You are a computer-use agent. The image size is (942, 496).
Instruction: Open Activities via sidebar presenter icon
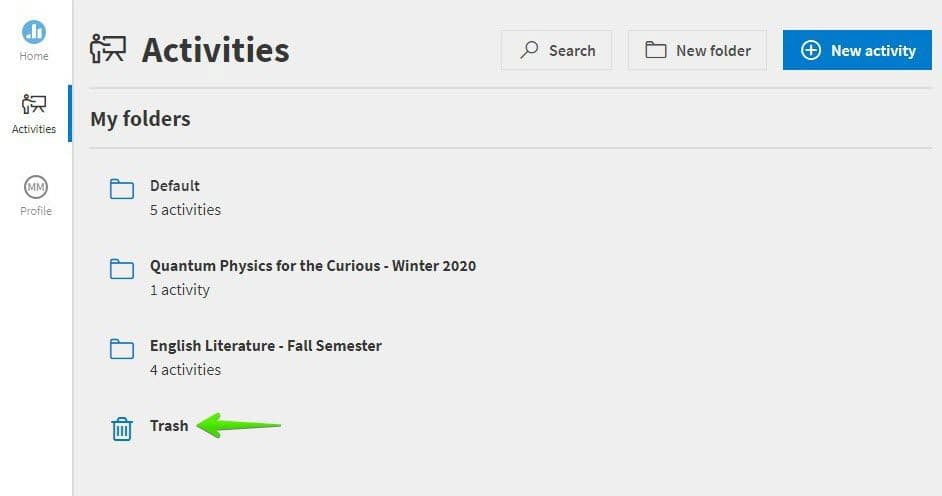(x=34, y=104)
